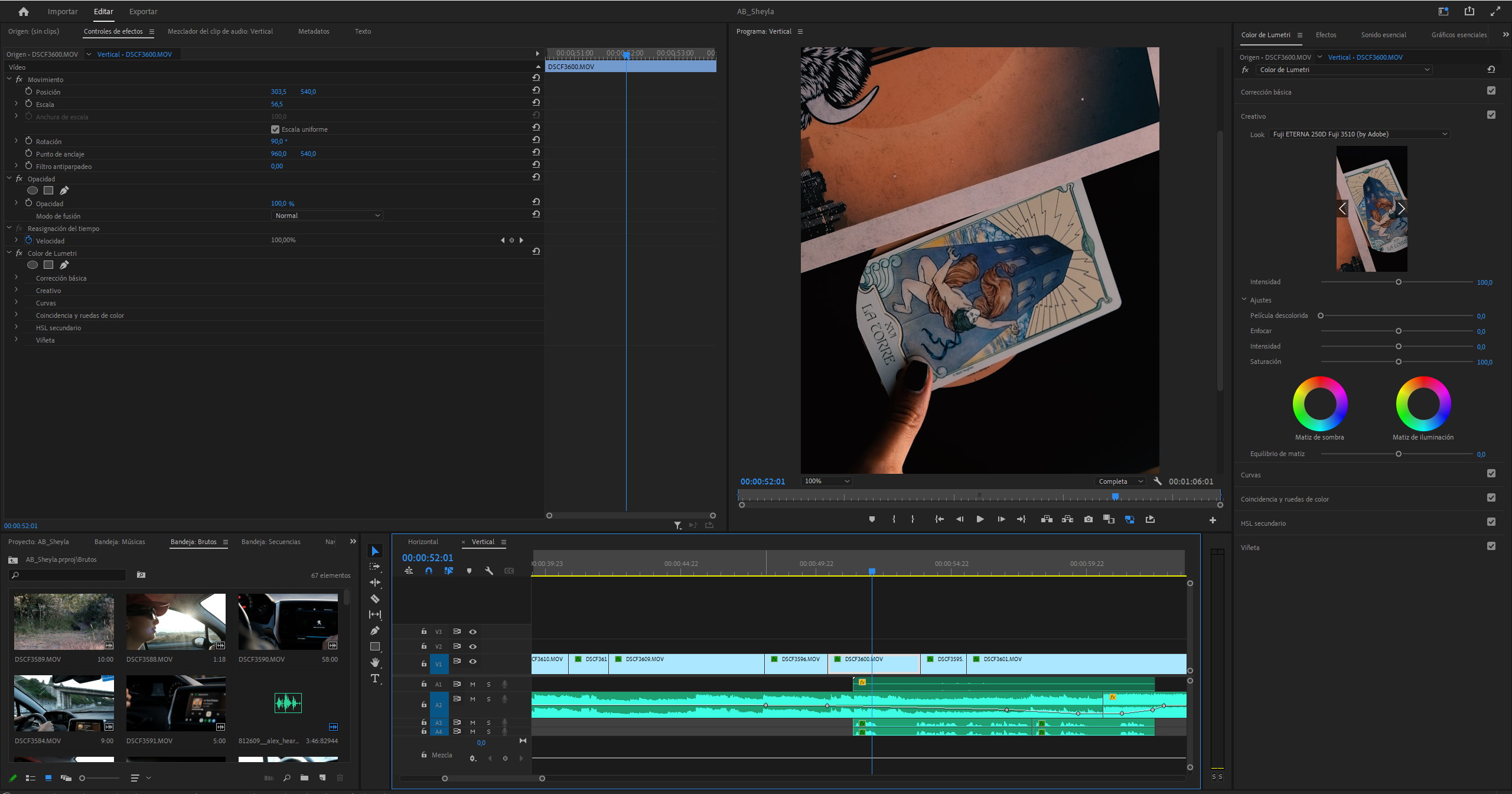Disable the Corrección básica section checkbox

click(1491, 90)
